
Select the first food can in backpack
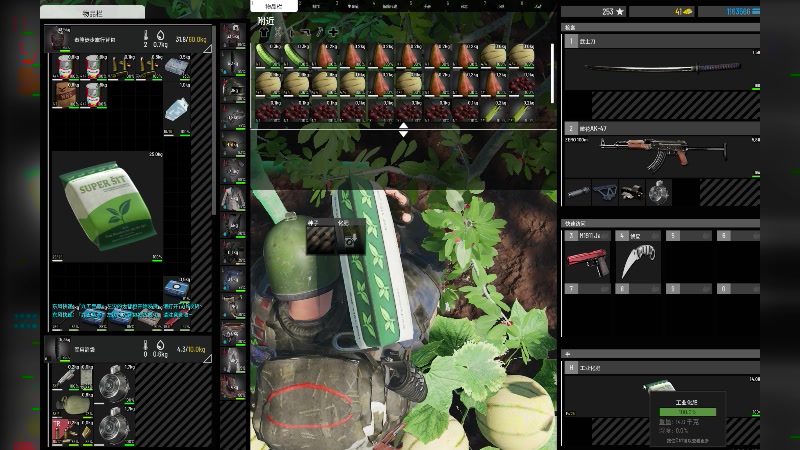[65, 67]
